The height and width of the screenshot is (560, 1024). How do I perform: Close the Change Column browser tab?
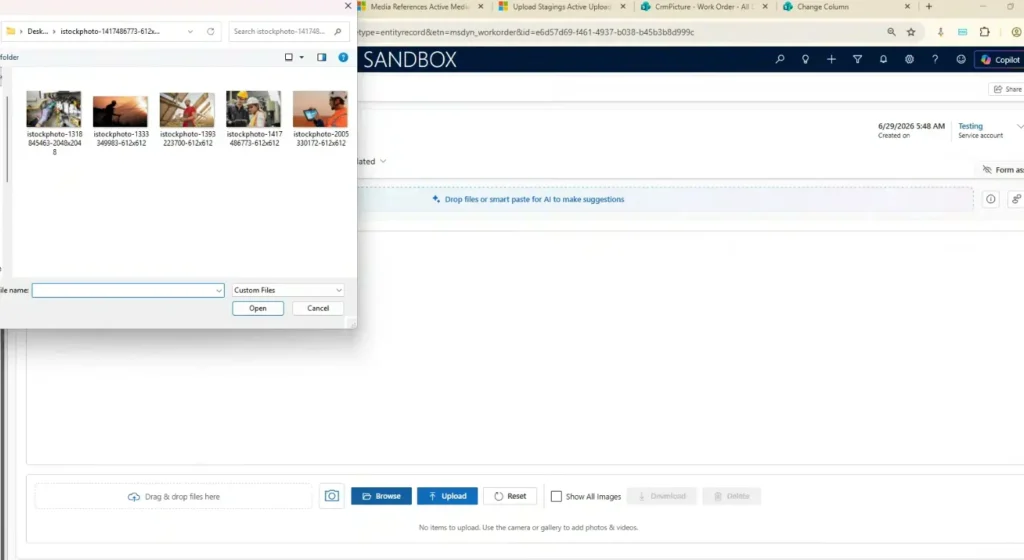(907, 7)
